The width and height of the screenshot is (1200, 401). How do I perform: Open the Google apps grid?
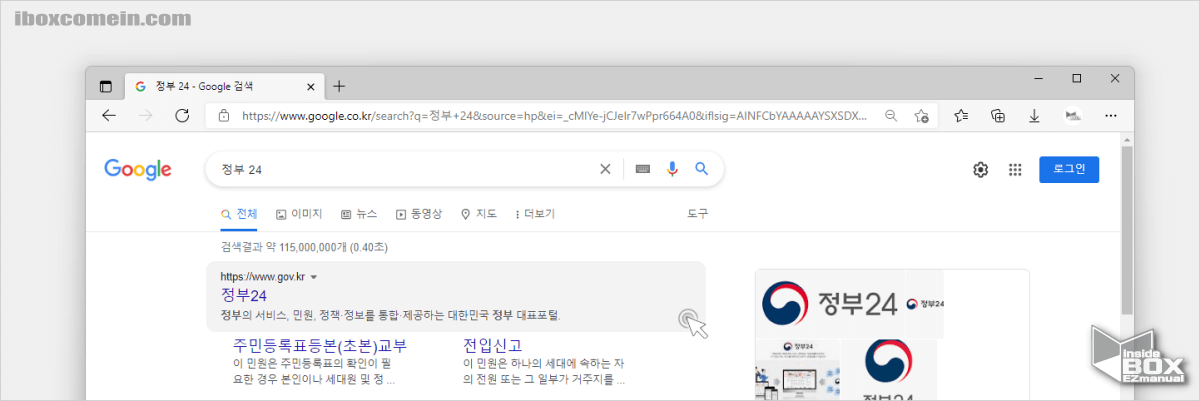(x=1015, y=170)
